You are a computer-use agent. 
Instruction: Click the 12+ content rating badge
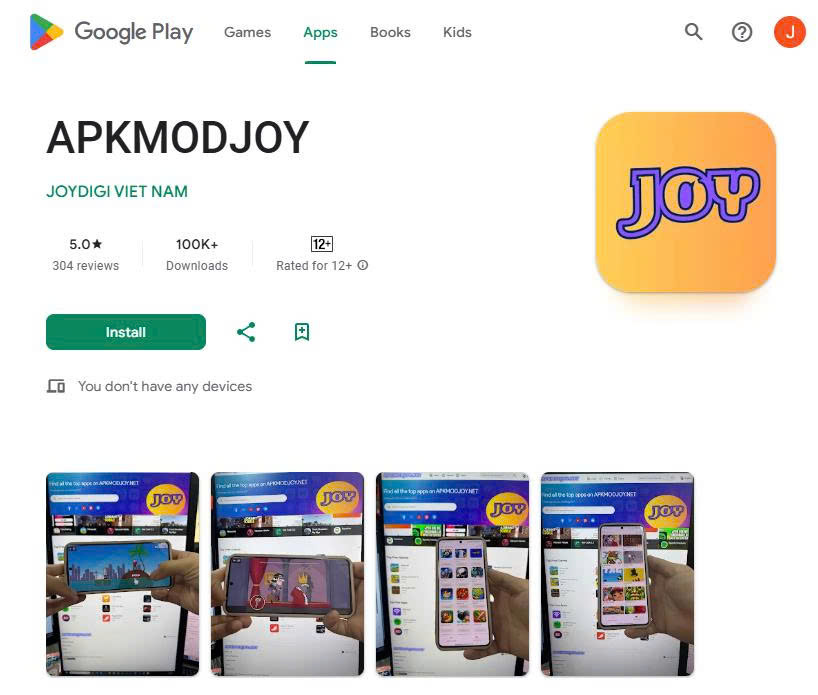click(x=322, y=244)
